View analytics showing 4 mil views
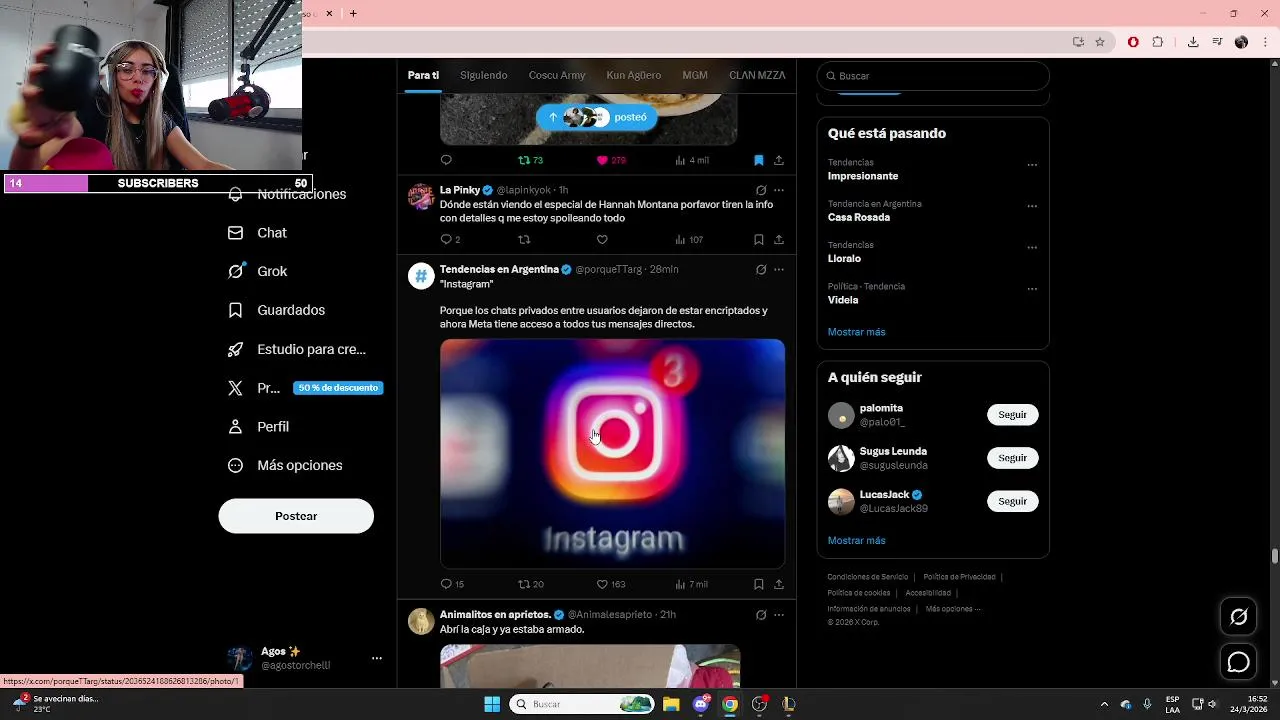The height and width of the screenshot is (720, 1280). pyautogui.click(x=692, y=160)
